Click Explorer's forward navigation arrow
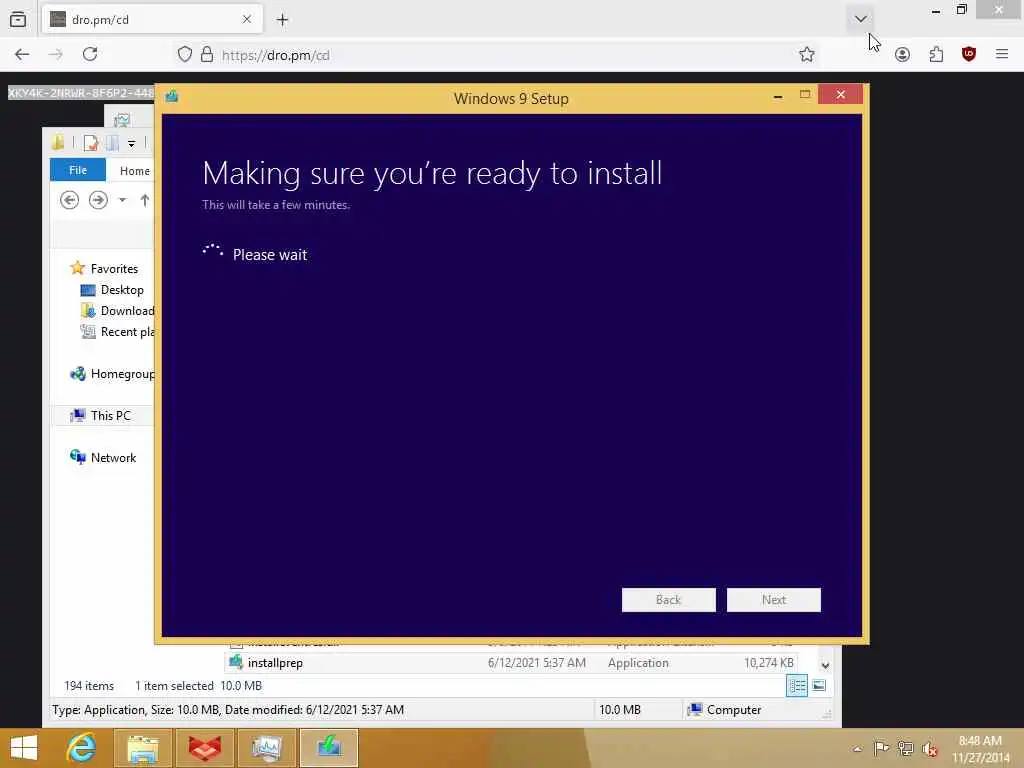The image size is (1024, 768). click(98, 200)
